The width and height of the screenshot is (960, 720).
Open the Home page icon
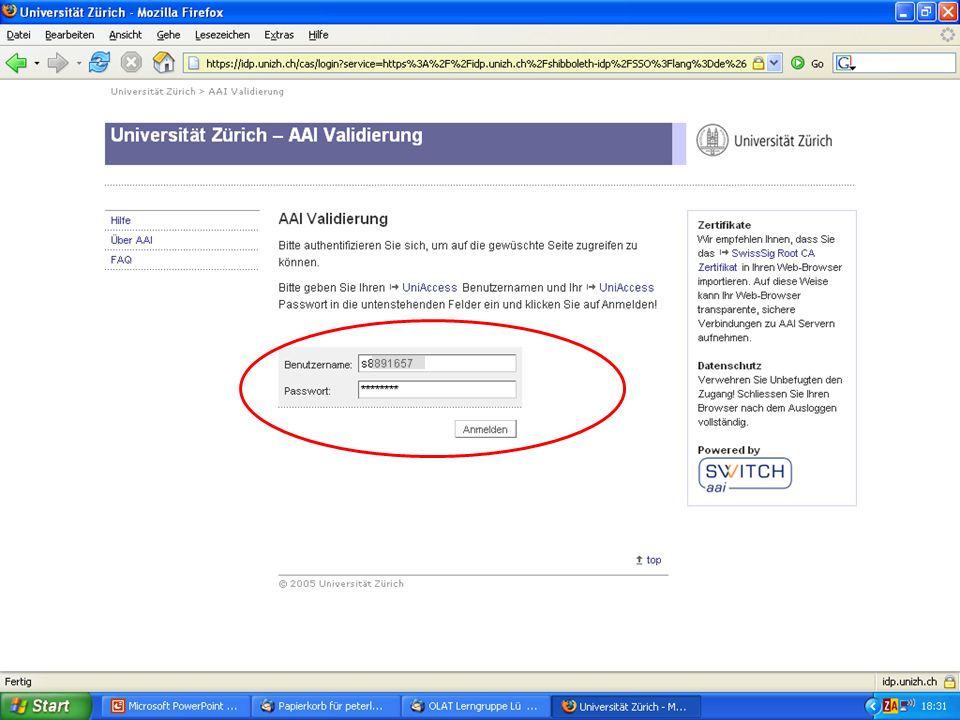click(163, 62)
